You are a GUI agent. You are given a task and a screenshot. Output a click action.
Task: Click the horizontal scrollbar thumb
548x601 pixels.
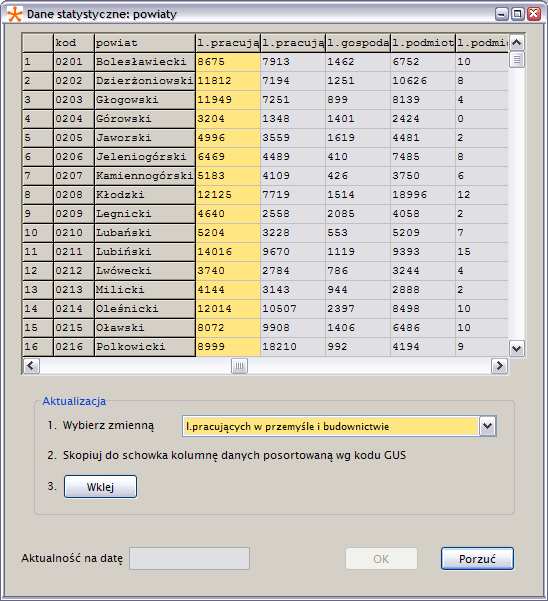pyautogui.click(x=240, y=366)
